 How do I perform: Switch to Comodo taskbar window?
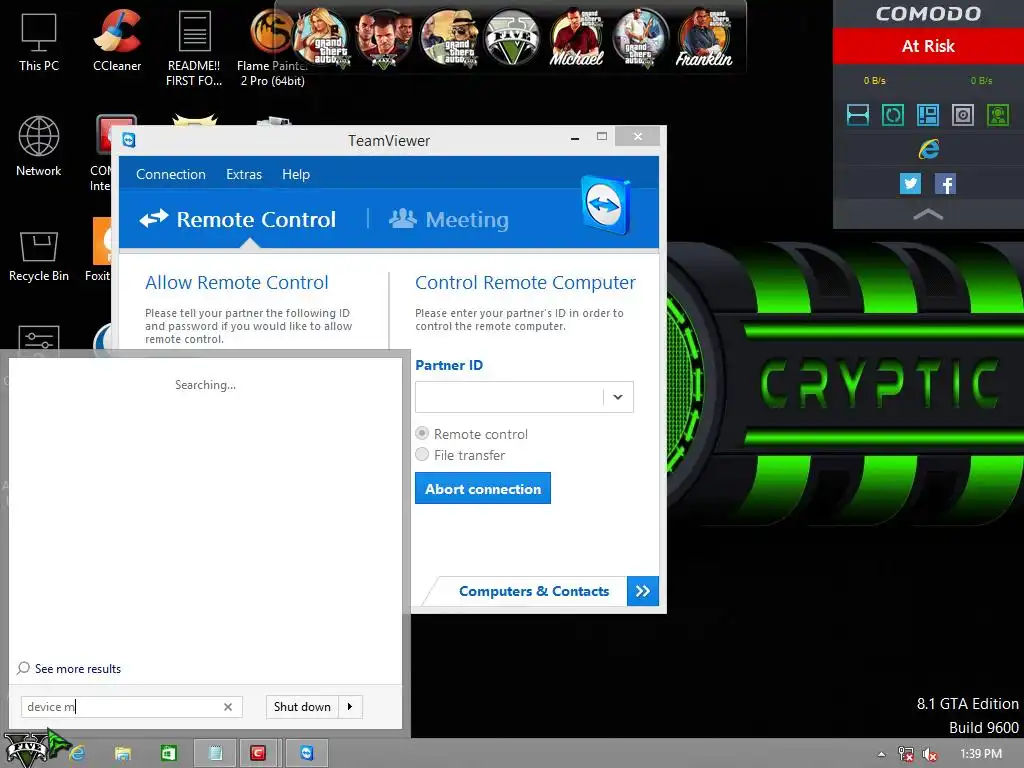coord(258,754)
